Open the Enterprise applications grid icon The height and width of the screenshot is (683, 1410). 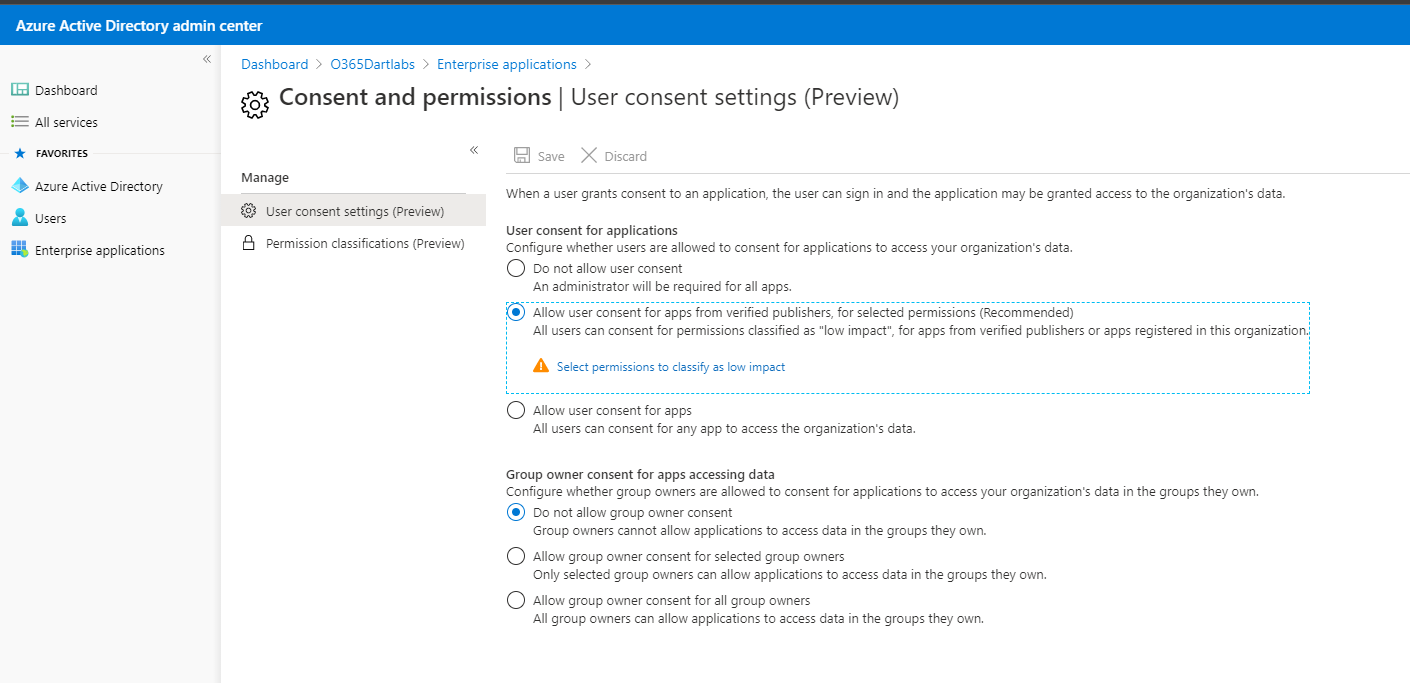tap(20, 250)
